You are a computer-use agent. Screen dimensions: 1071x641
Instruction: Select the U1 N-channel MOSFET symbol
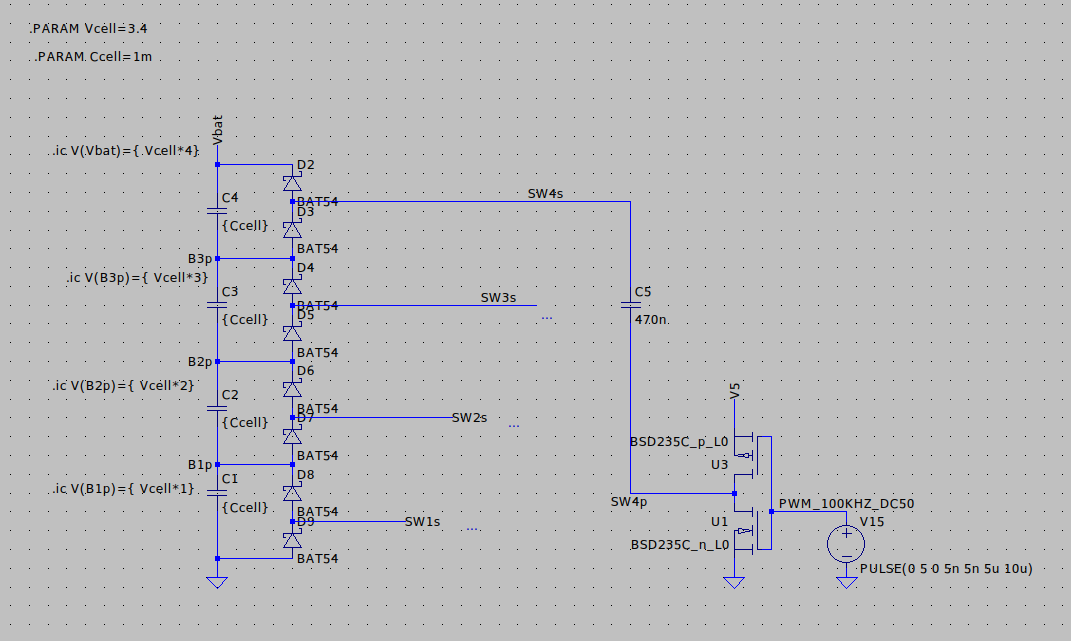point(753,530)
